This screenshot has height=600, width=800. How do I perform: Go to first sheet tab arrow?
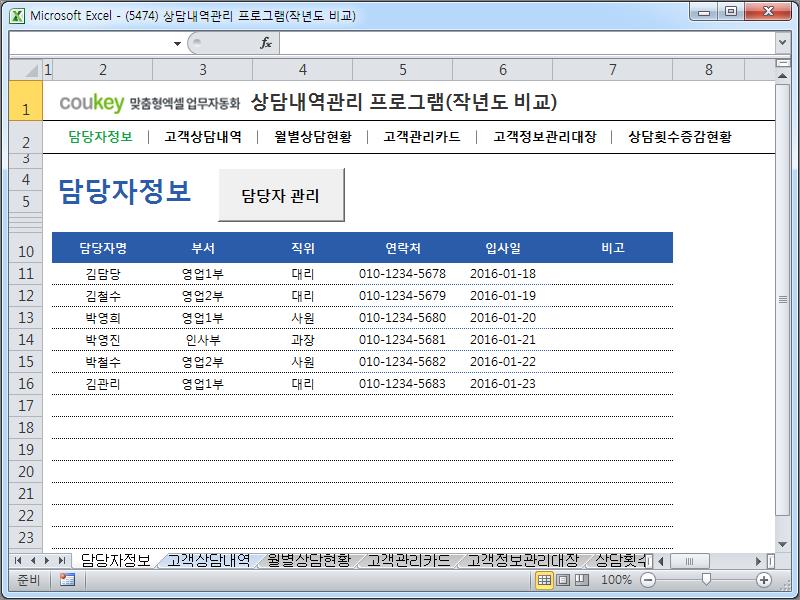coord(18,560)
